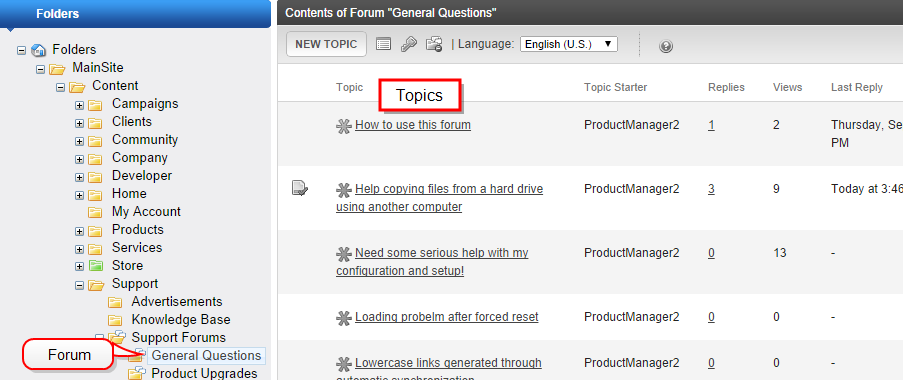Expand the Campaigns folder node
903x380 pixels.
coord(79,106)
